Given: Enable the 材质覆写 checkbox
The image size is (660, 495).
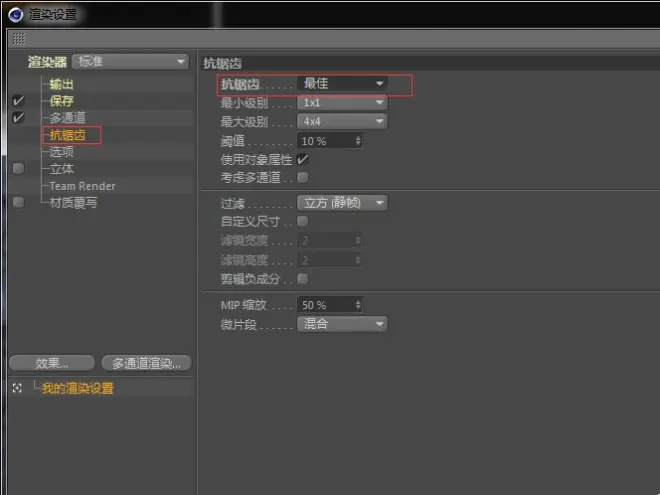Looking at the screenshot, I should [18, 203].
